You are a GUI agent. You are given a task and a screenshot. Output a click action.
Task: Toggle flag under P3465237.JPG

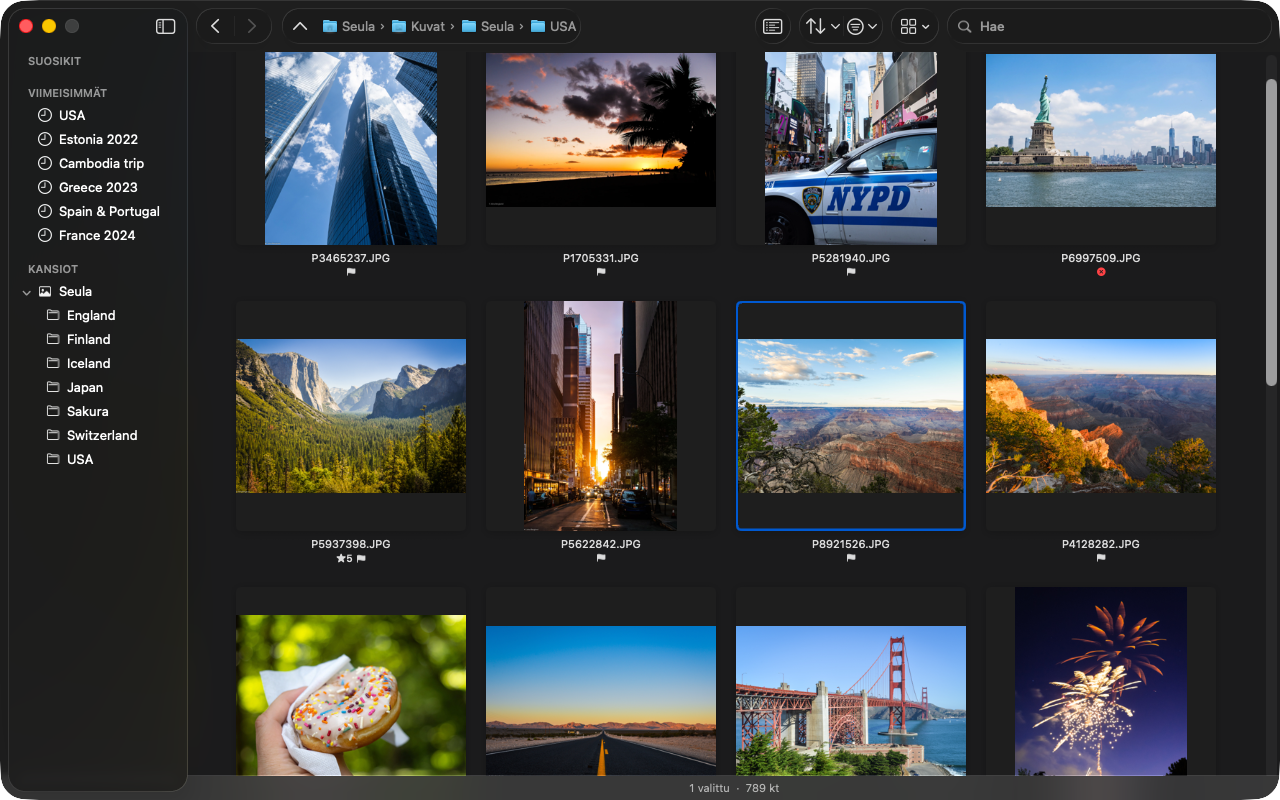351,272
